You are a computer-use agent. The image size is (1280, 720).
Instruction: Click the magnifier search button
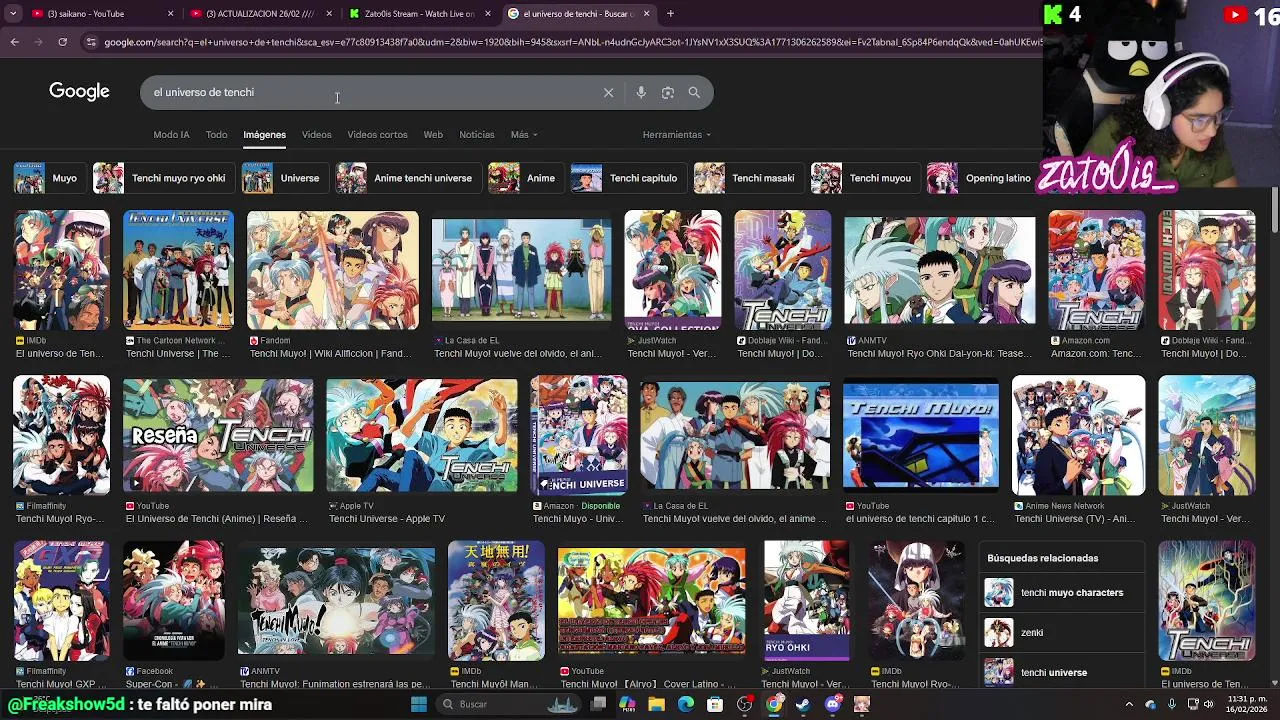(x=694, y=93)
